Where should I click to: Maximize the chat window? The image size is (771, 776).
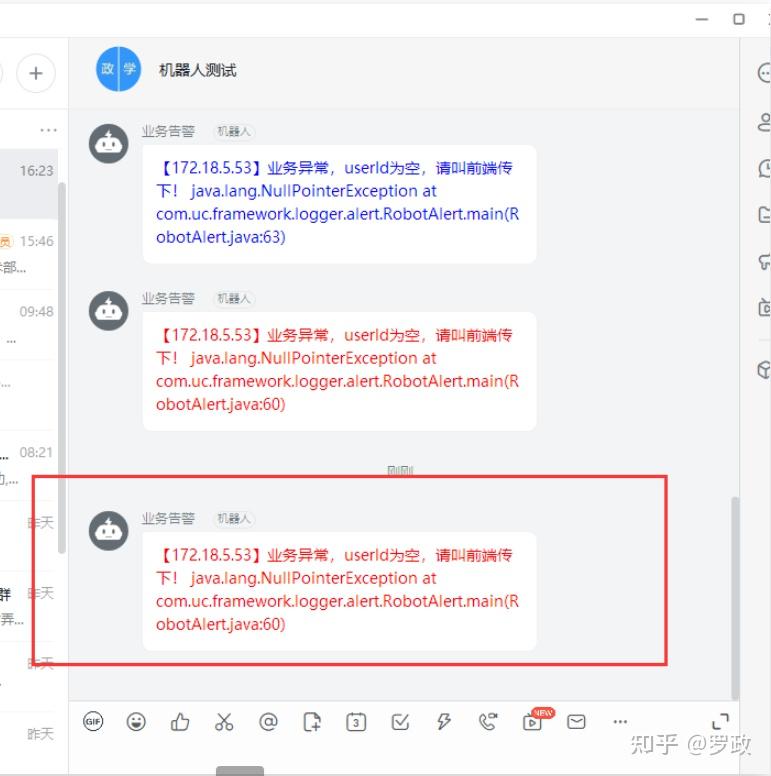pos(738,19)
